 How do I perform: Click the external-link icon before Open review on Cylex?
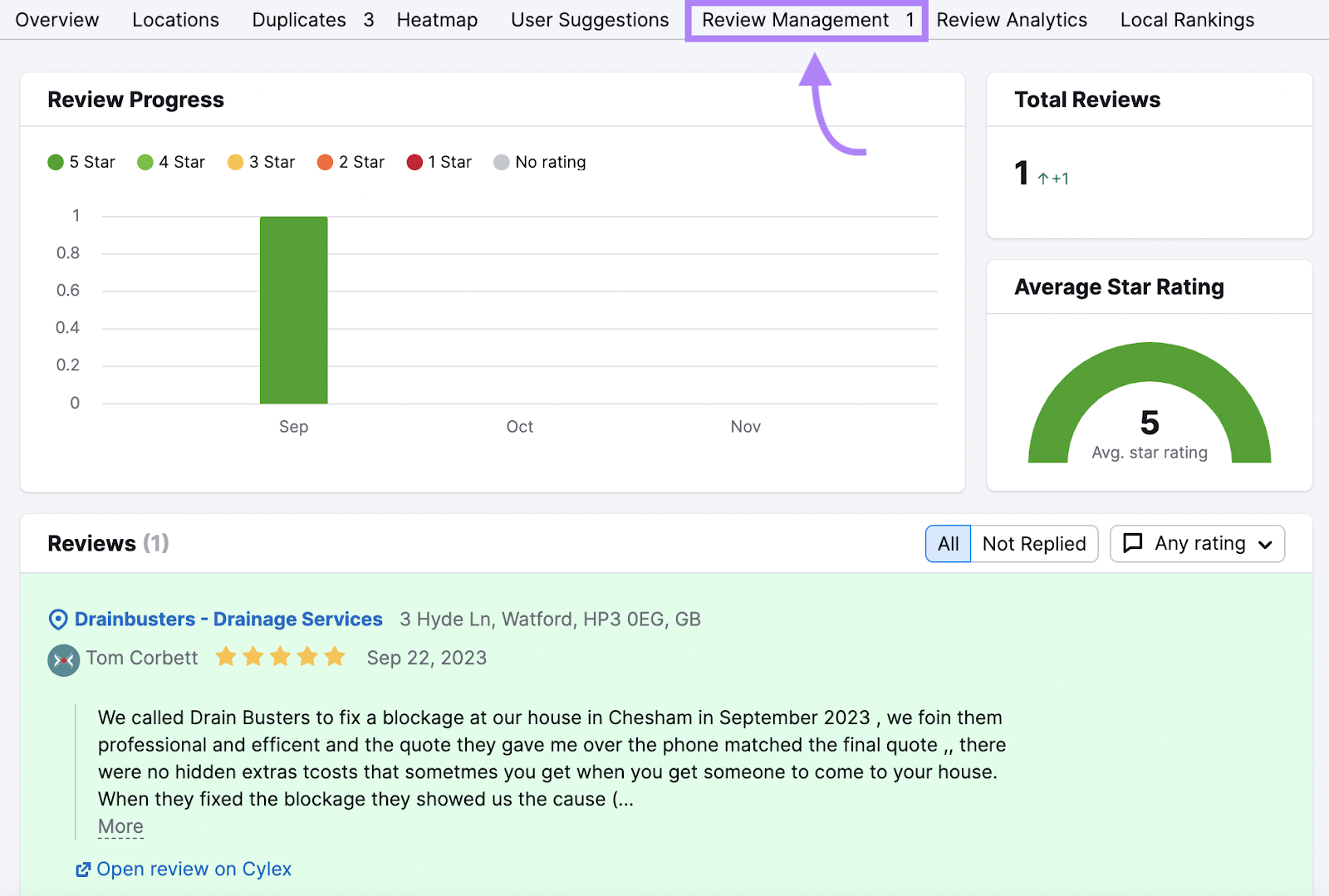[83, 869]
